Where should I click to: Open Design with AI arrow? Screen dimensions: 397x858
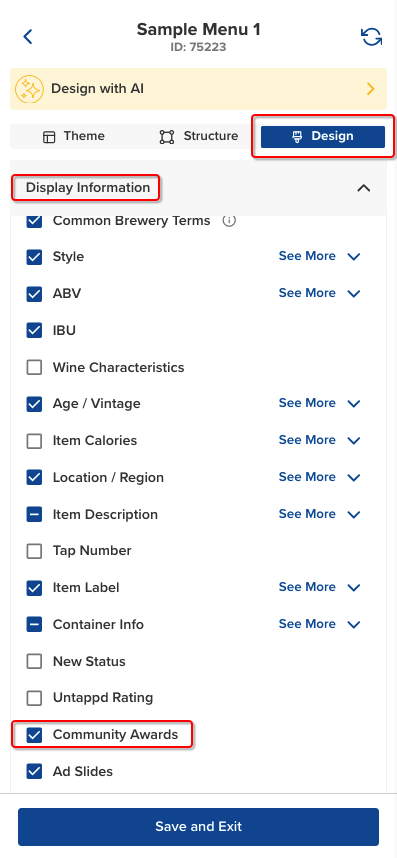click(x=371, y=89)
